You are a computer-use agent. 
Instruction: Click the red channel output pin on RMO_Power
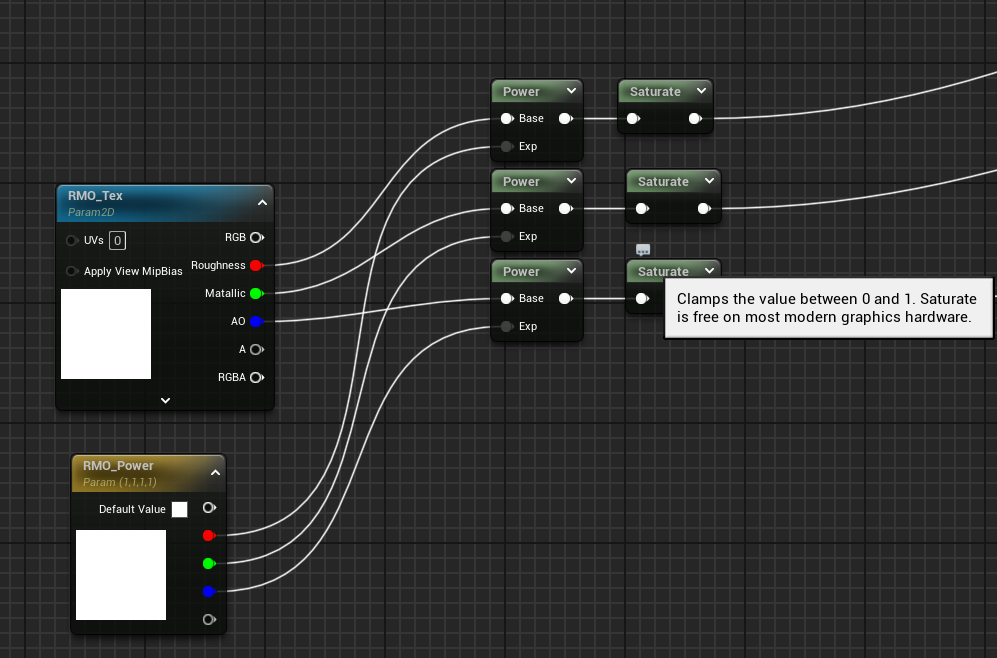click(209, 536)
